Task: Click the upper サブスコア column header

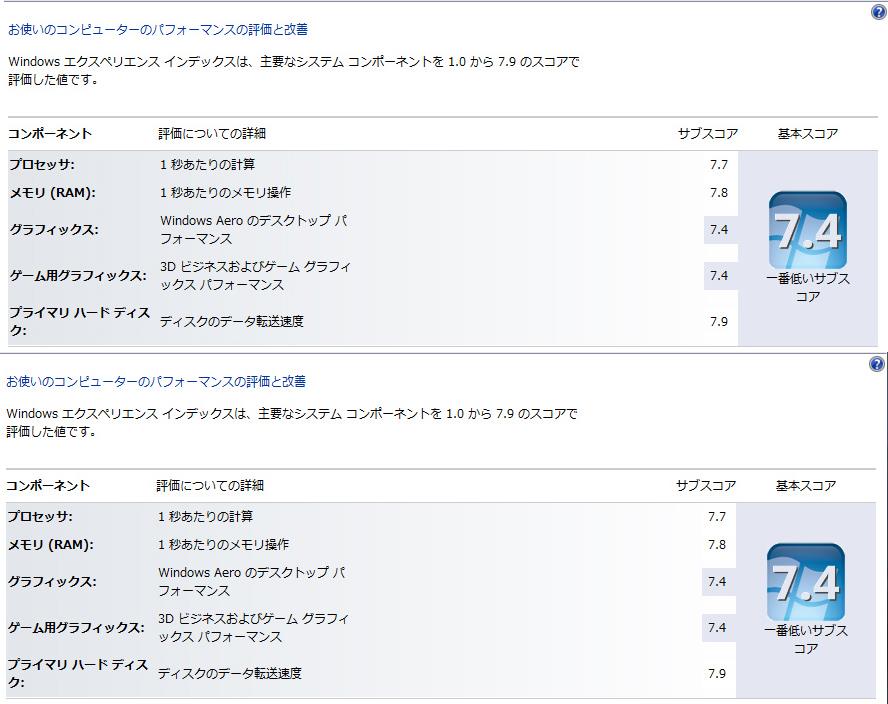Action: pos(708,134)
